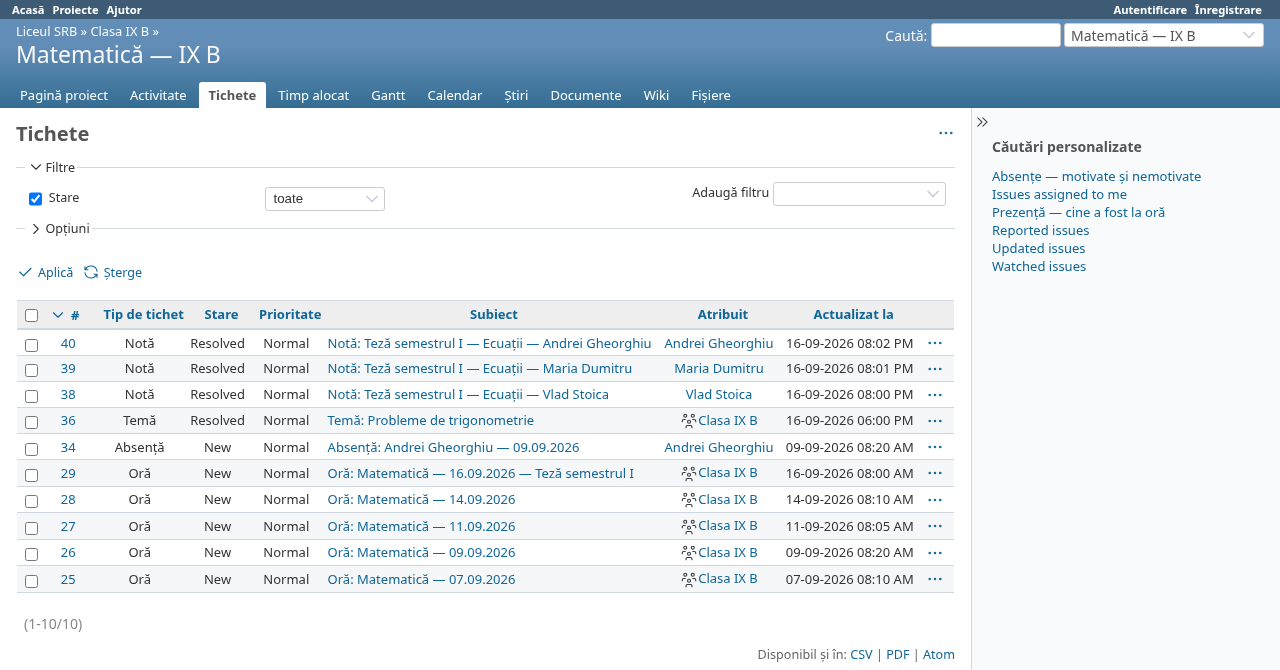Open the Calendar tab
Screen dimensions: 1280x670
pos(455,95)
